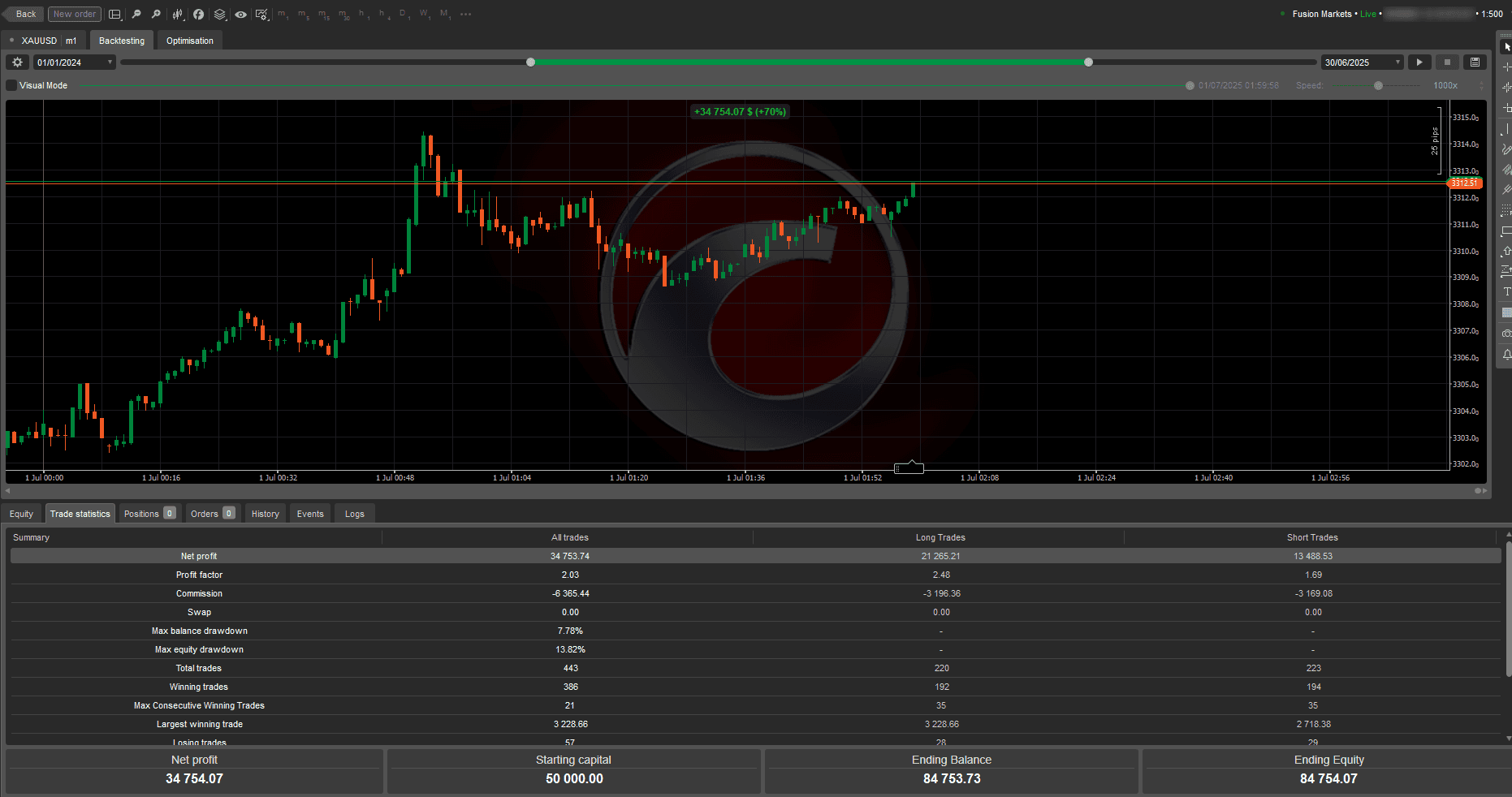Viewport: 1512px width, 797px height.
Task: Click the Back button
Action: coord(24,14)
